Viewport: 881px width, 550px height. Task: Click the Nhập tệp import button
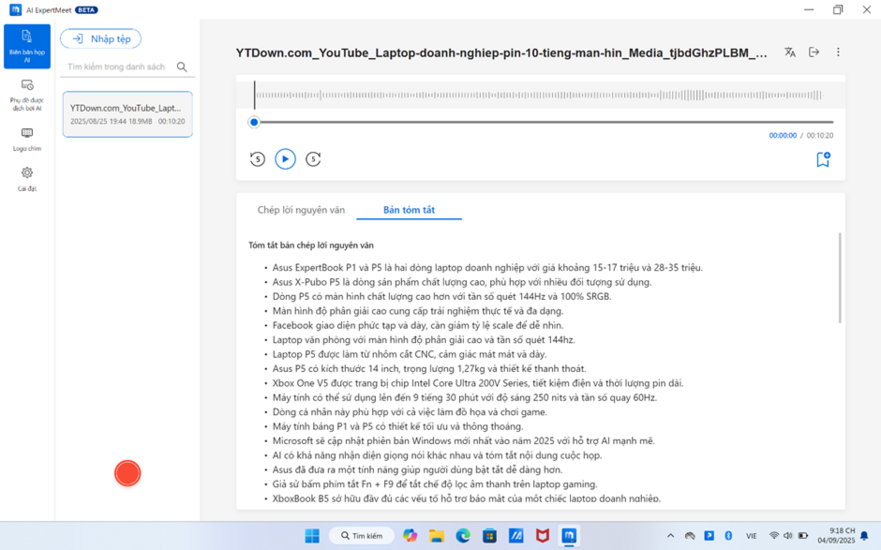(101, 39)
